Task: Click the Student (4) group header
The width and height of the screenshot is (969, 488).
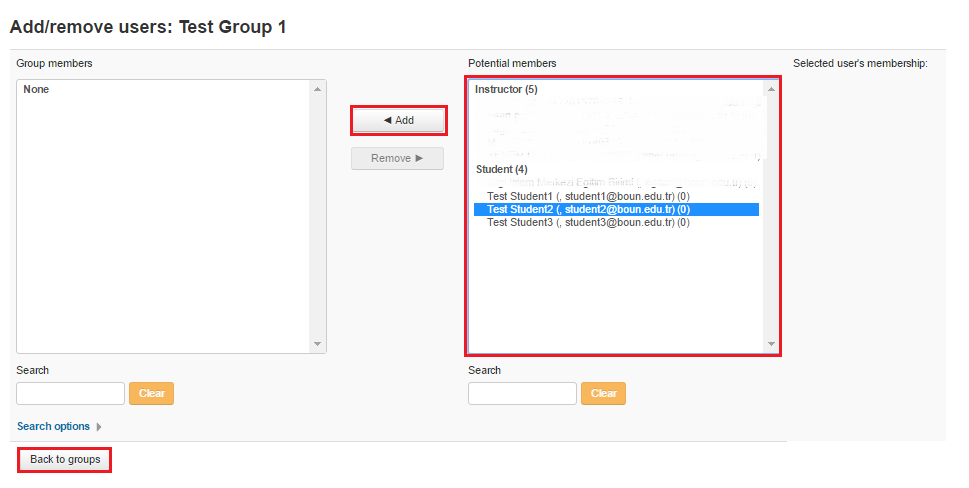Action: [501, 169]
